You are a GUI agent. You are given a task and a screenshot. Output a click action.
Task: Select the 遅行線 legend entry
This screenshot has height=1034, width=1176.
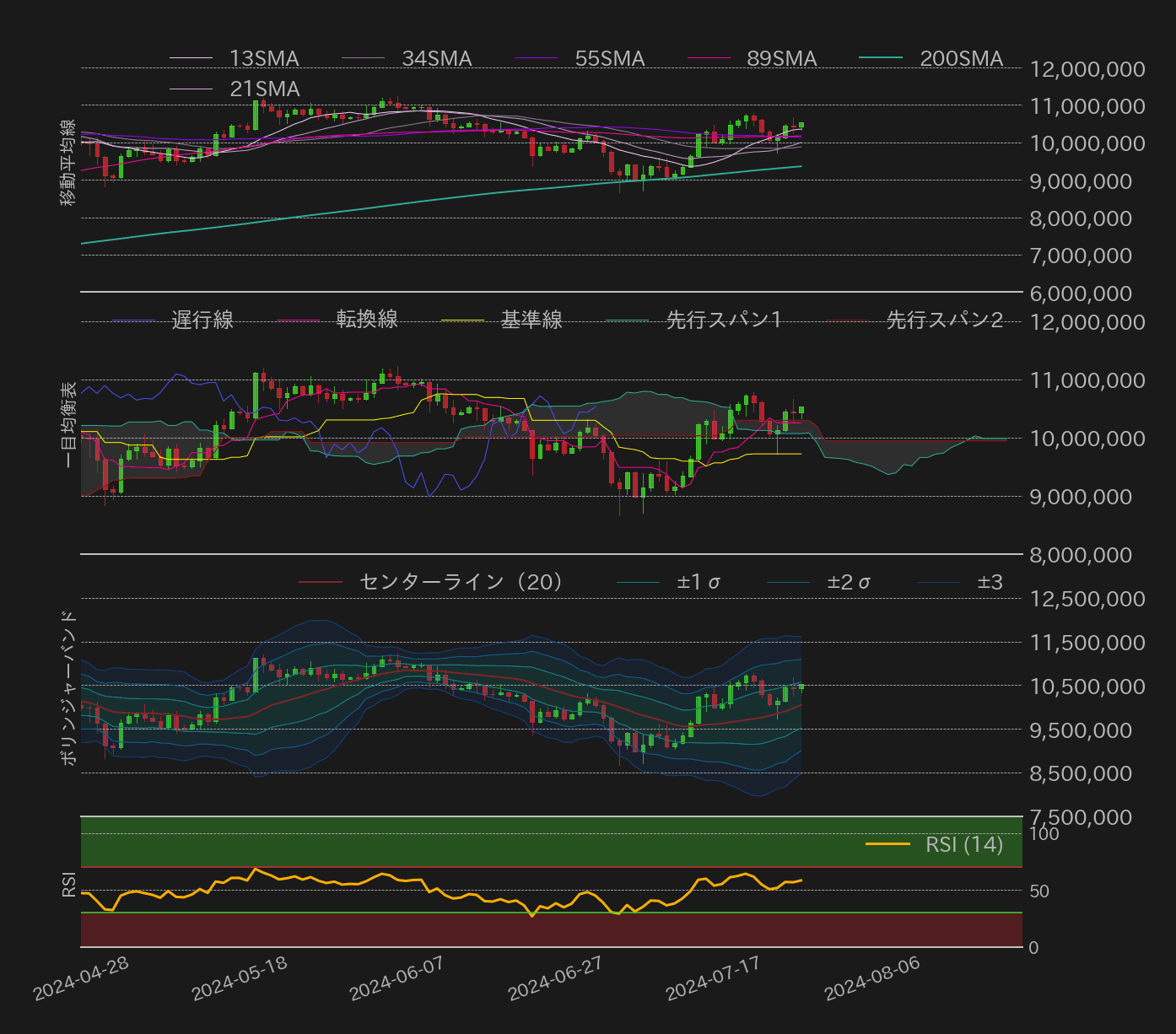(203, 319)
